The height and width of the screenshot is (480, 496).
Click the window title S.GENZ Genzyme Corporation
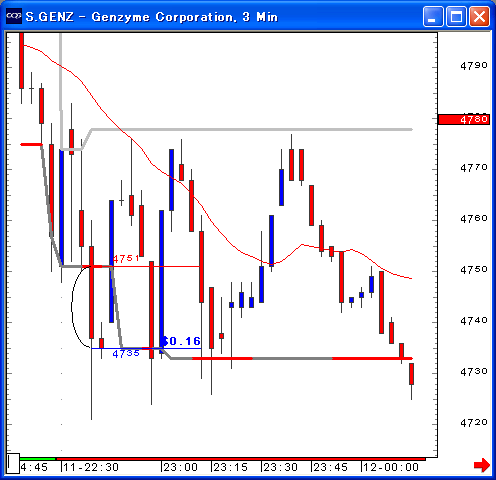click(152, 16)
